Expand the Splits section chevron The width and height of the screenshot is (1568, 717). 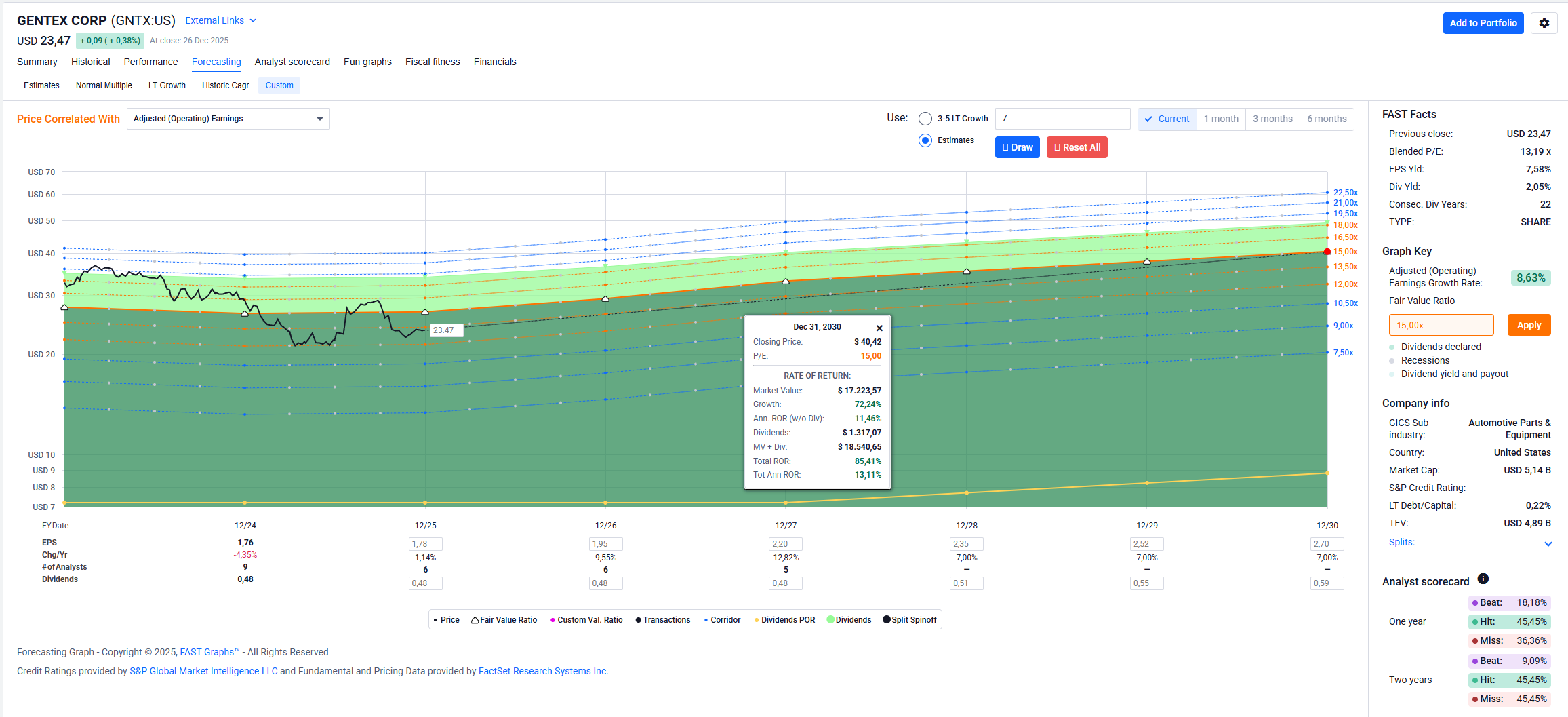1548,543
